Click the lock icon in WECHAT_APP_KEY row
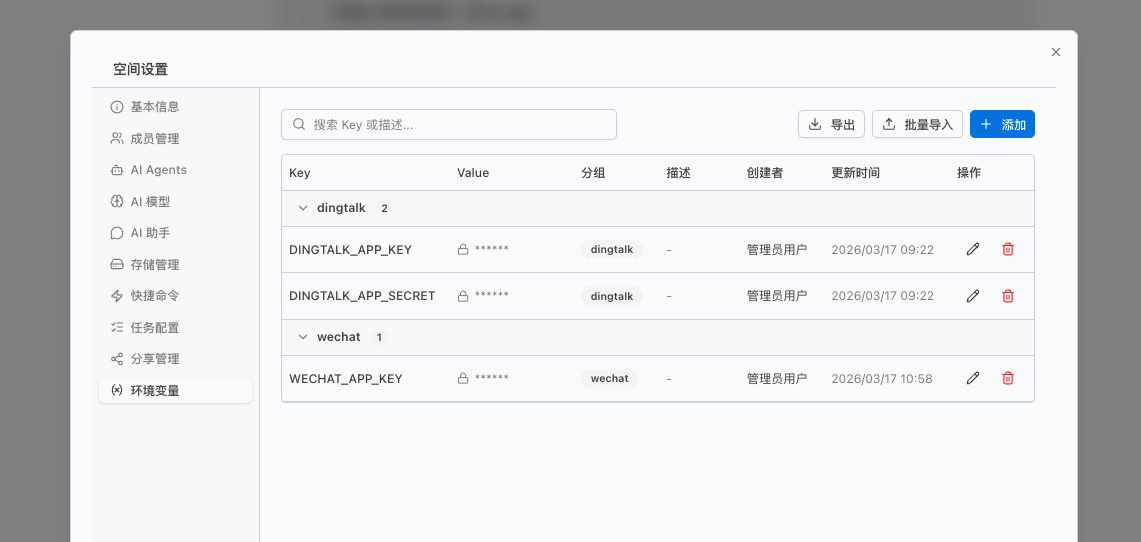 [463, 379]
